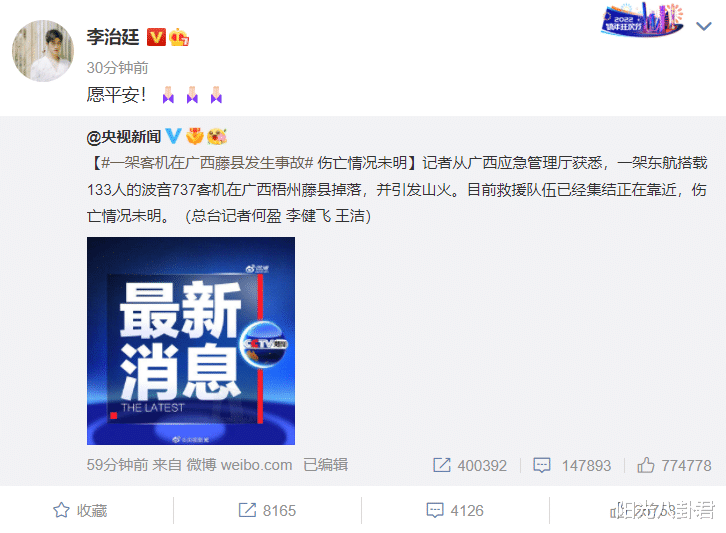The width and height of the screenshot is (726, 533).
Task: Click the crown membership badge icon
Action: click(179, 37)
